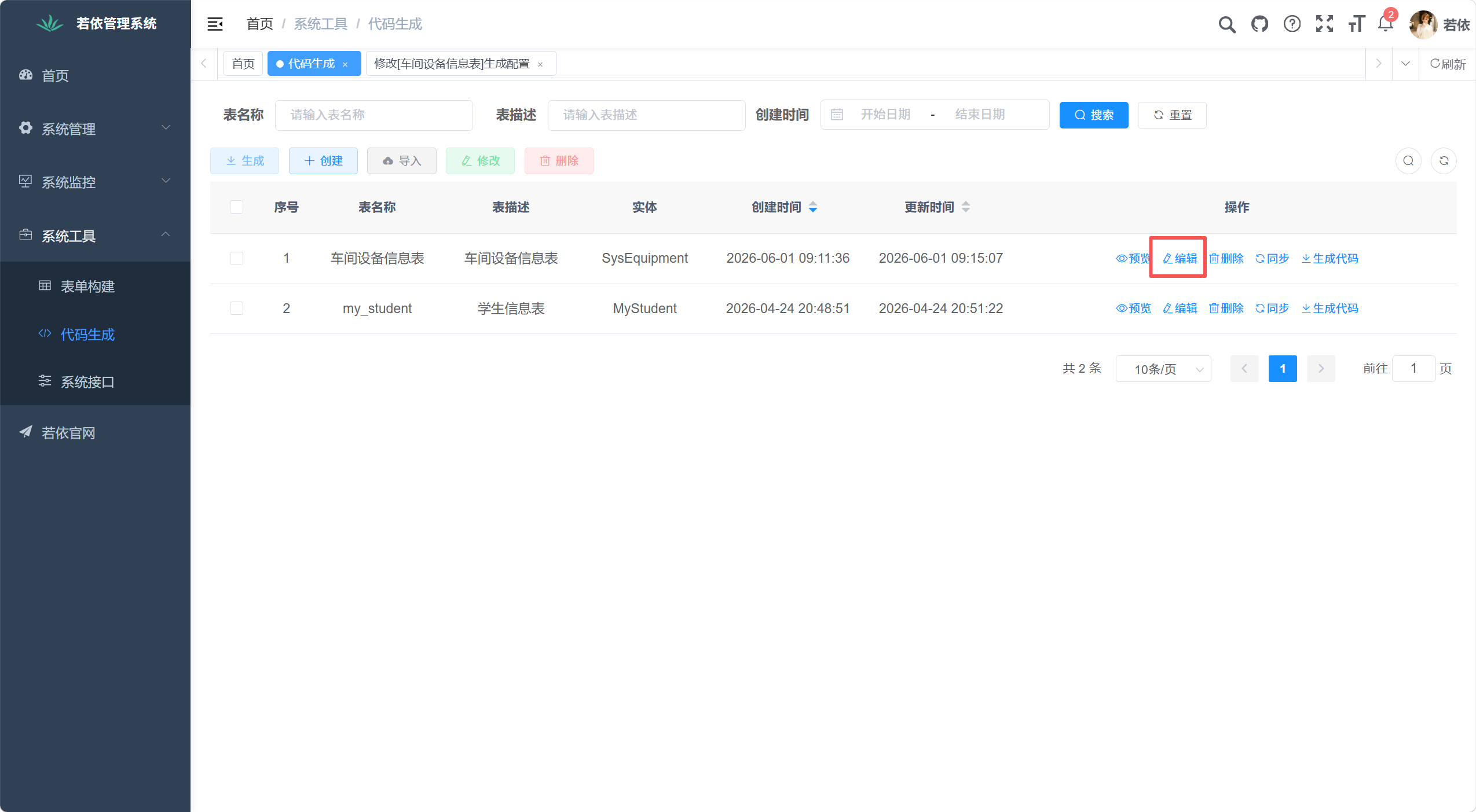Open the layout font size icon
This screenshot has height=812, width=1476.
1356,24
